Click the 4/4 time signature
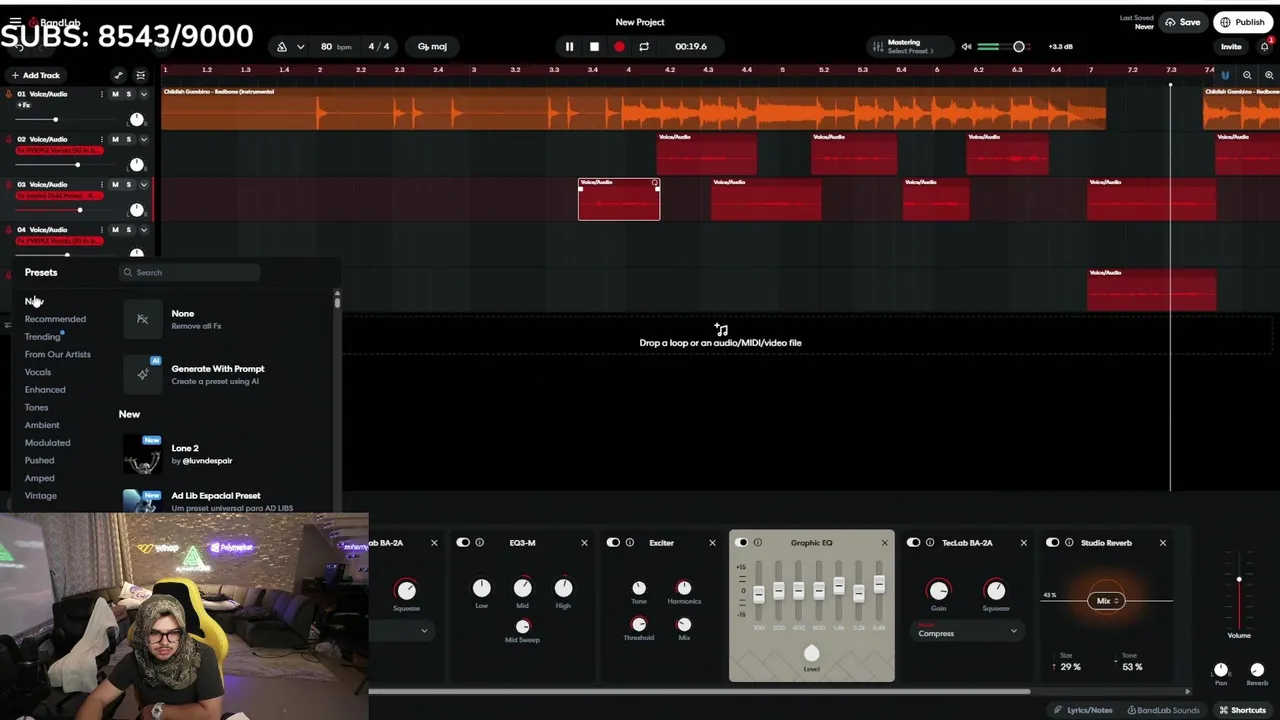The width and height of the screenshot is (1280, 720). click(x=379, y=47)
